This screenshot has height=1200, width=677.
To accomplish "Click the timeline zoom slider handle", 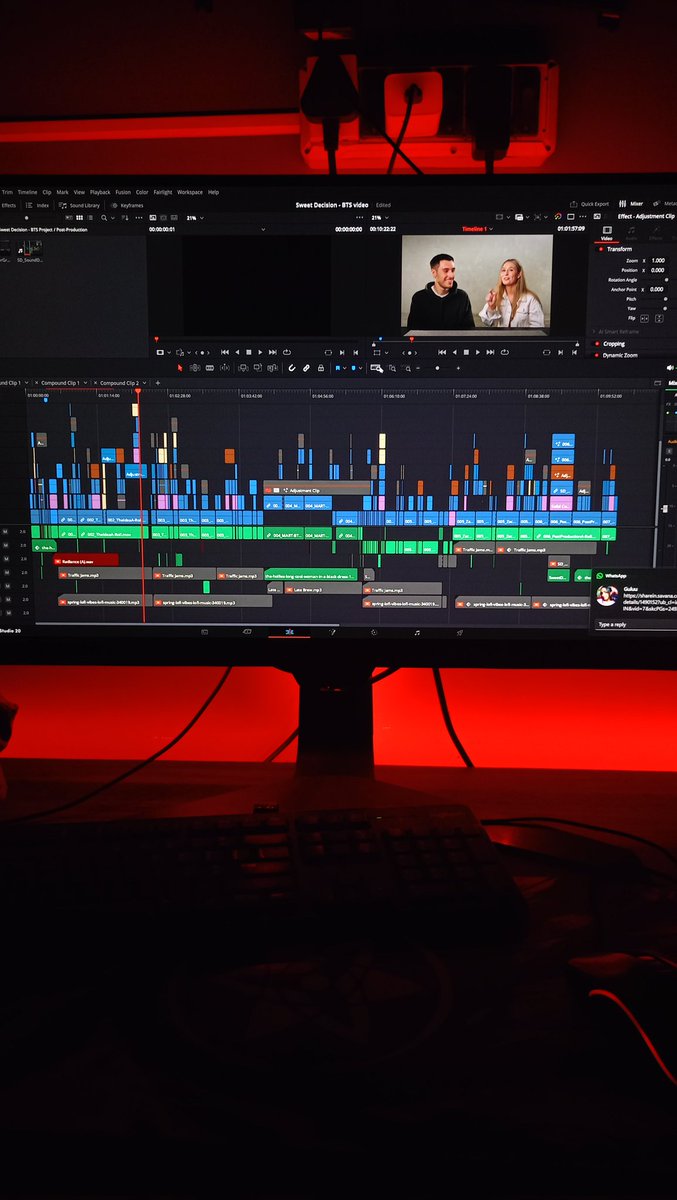I will [x=437, y=368].
